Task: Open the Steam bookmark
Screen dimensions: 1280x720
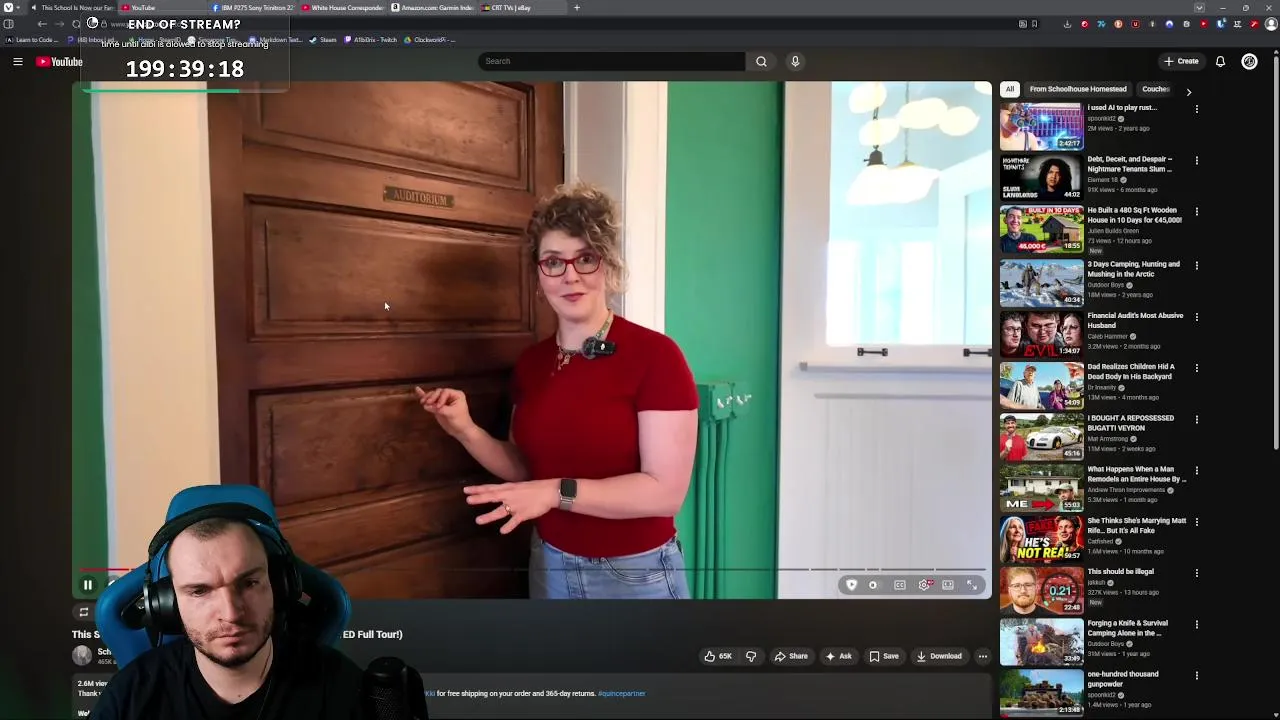Action: tap(323, 40)
